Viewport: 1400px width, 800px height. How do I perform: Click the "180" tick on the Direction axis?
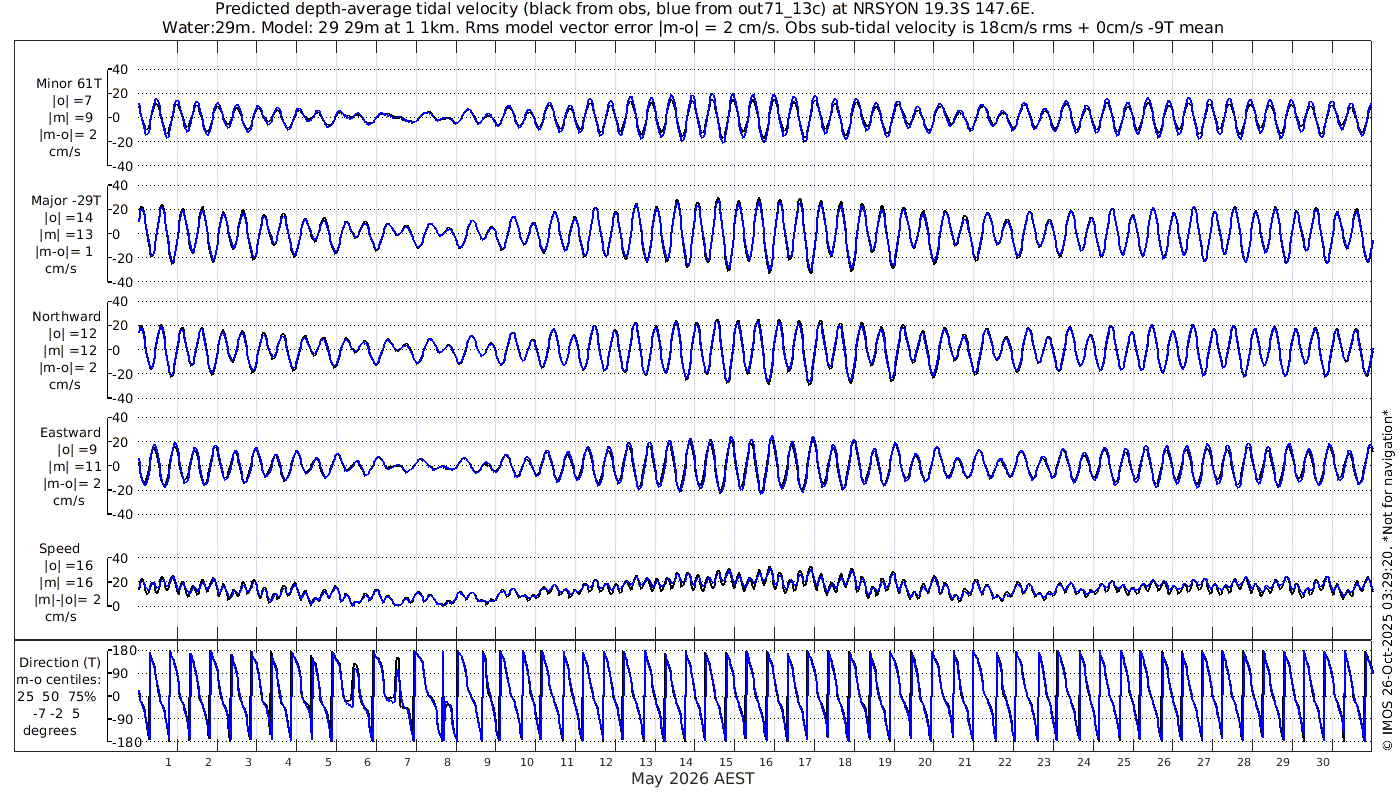tap(125, 651)
